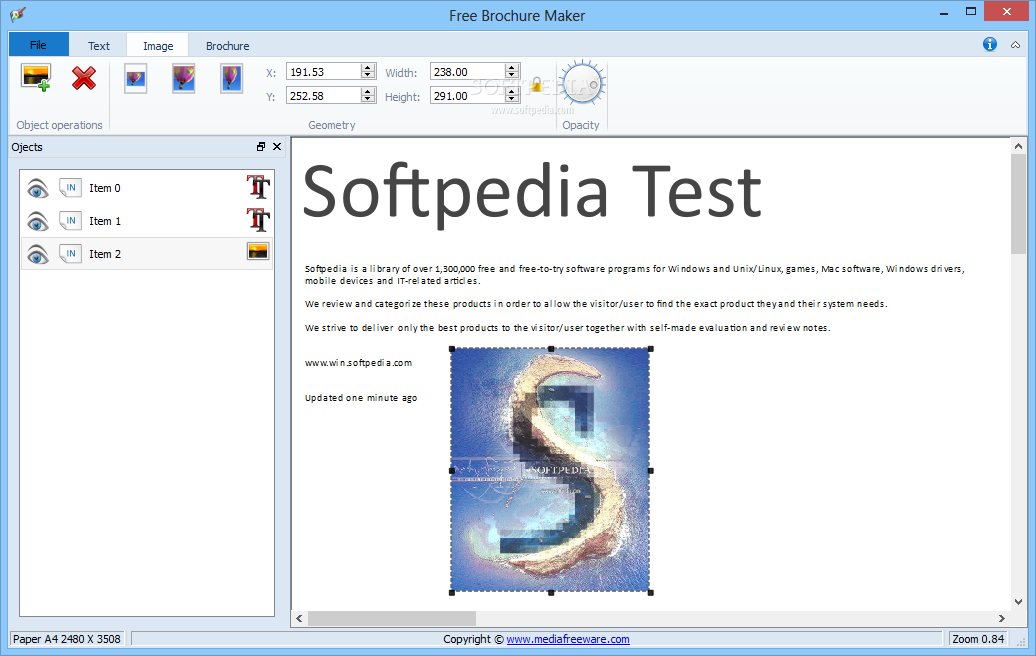Increase Width with the up arrow
The image size is (1036, 656).
point(512,68)
